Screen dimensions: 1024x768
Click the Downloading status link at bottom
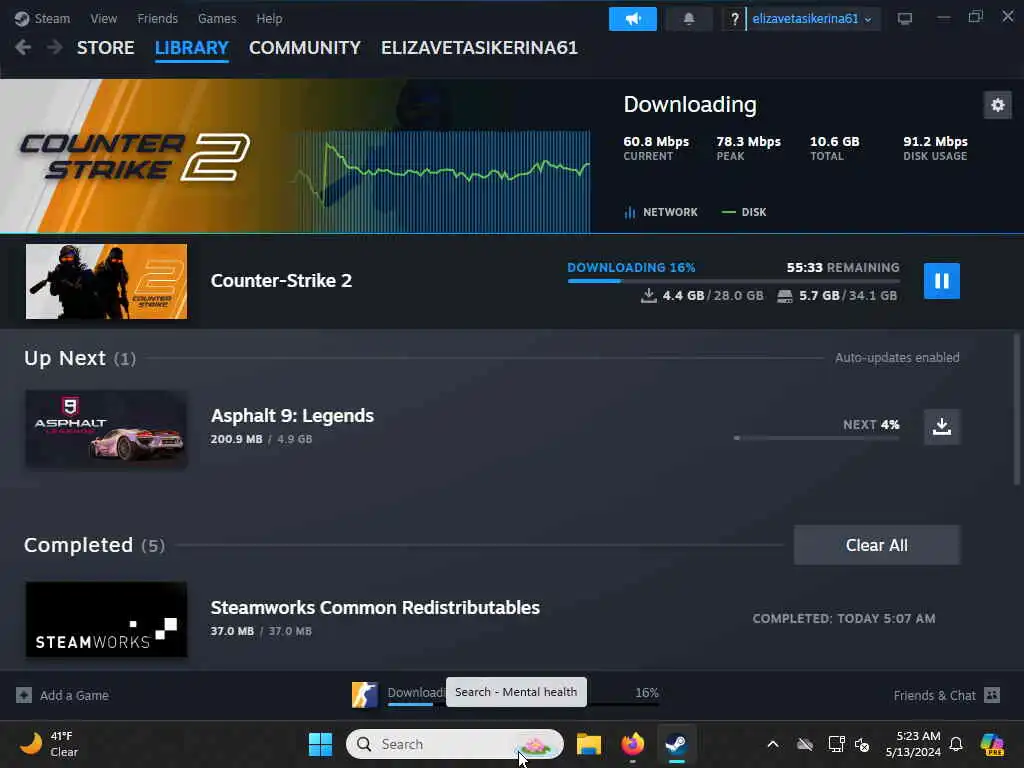416,693
